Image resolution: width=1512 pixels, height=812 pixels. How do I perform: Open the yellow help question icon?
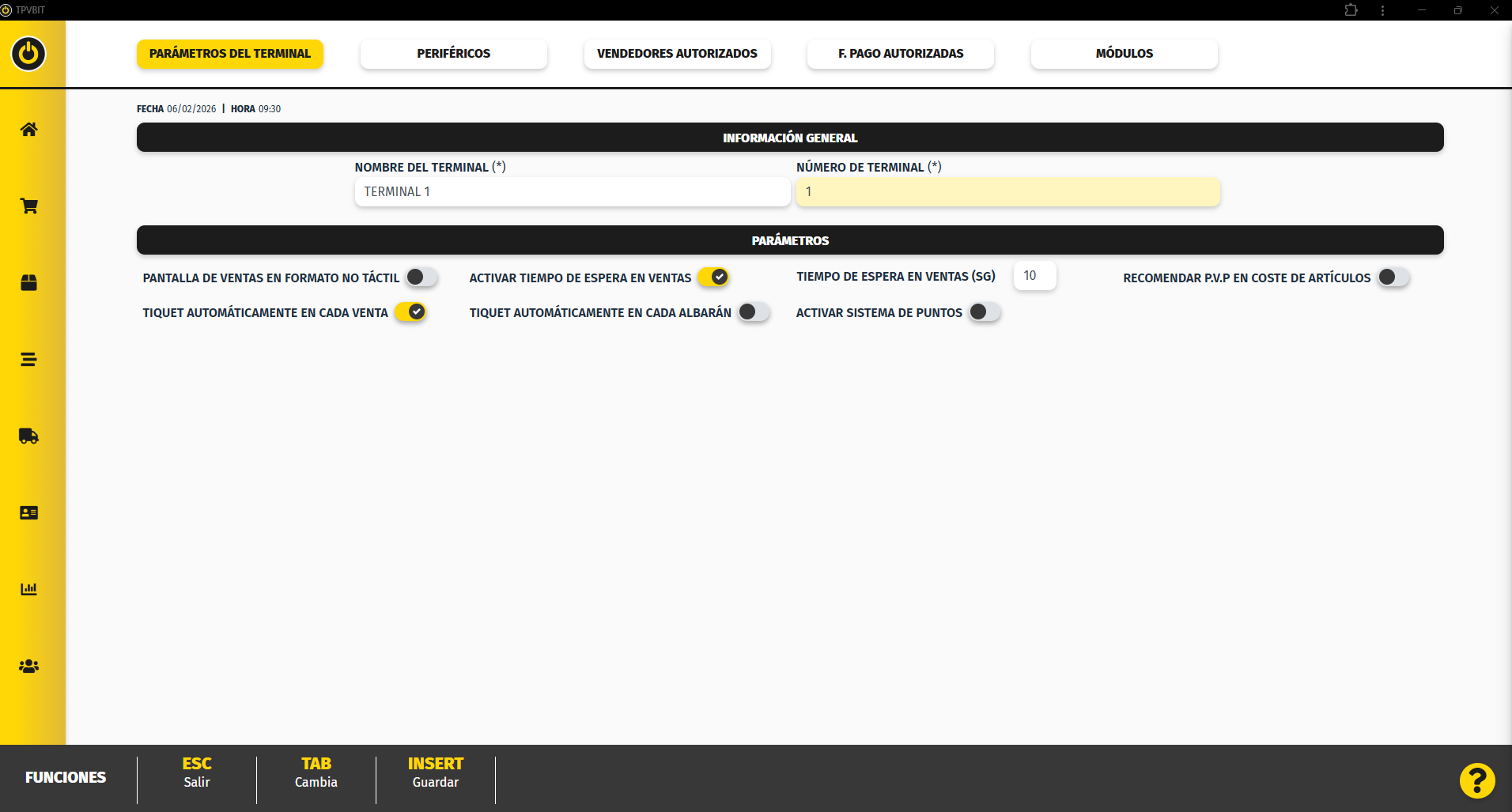(x=1476, y=780)
